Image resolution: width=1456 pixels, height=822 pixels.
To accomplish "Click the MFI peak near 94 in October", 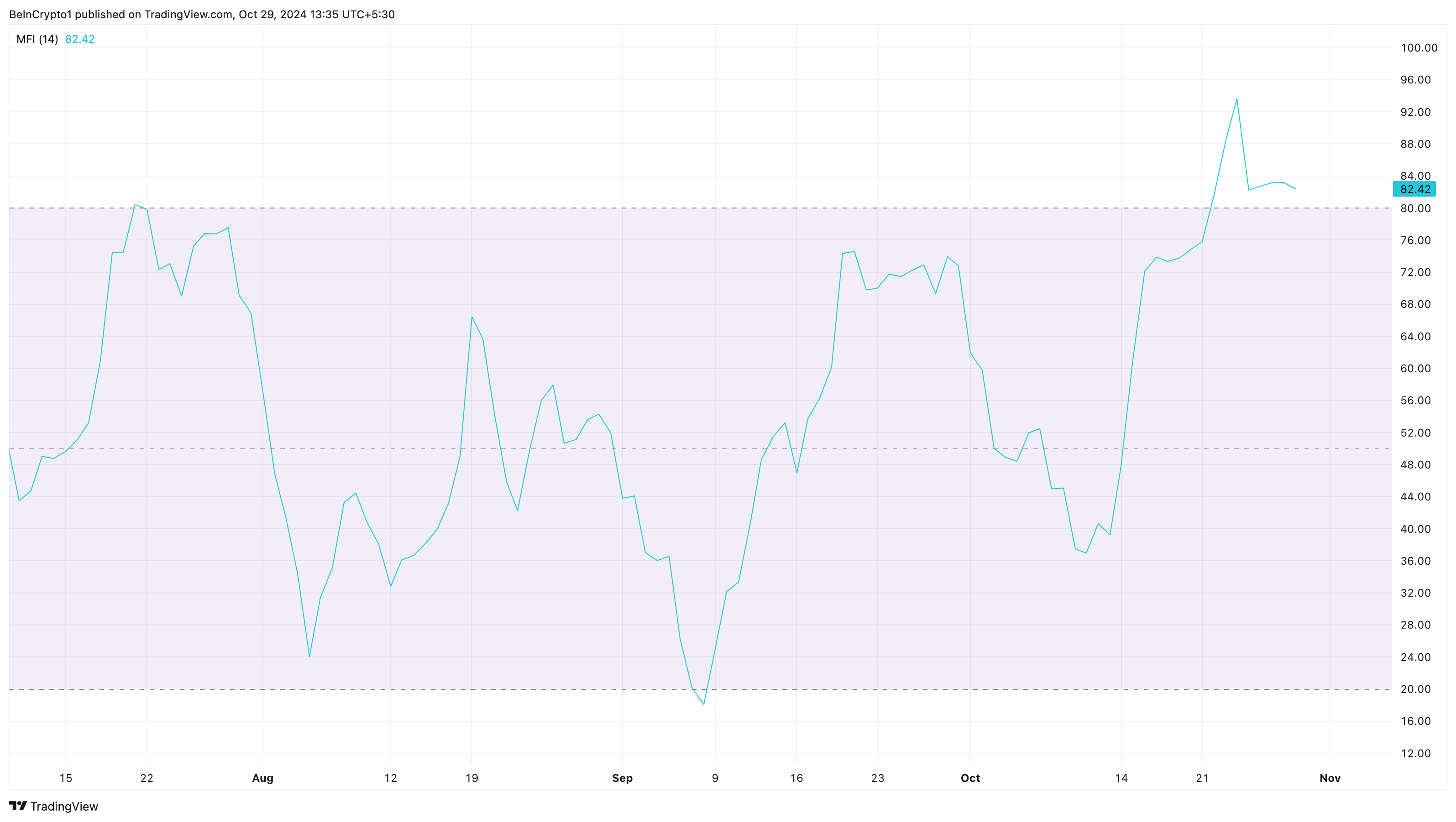I will tap(1236, 99).
